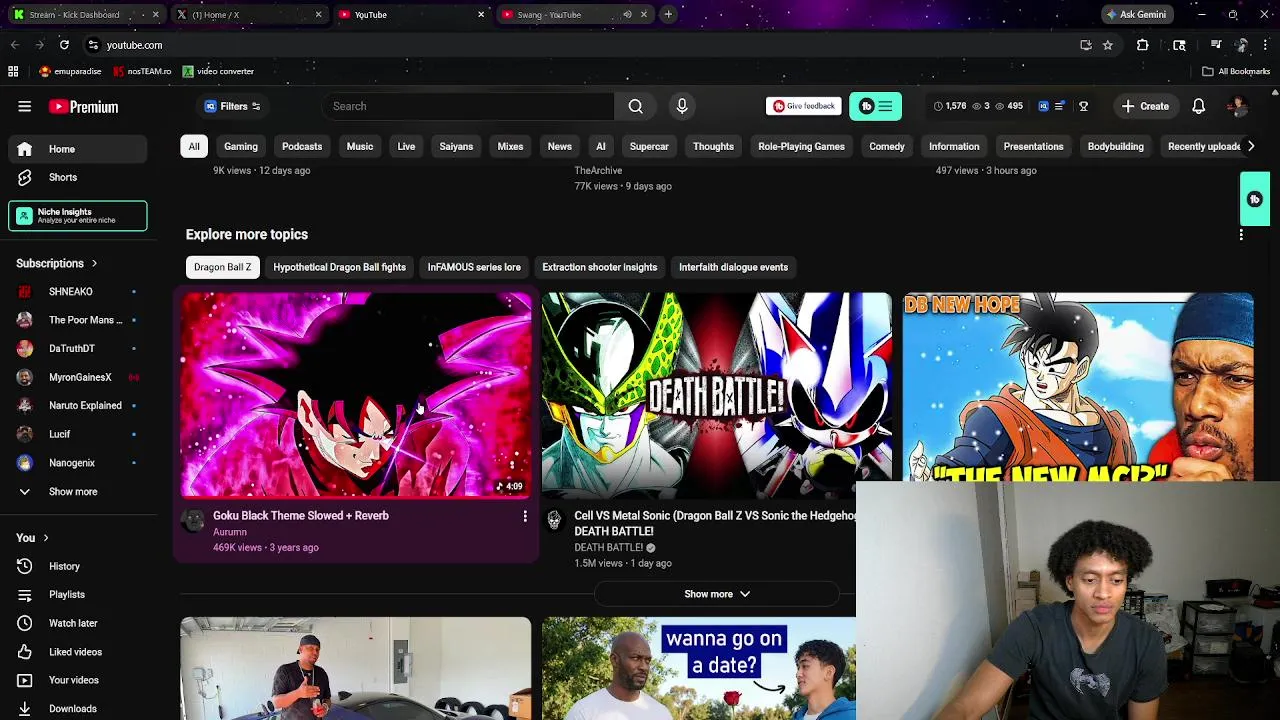The image size is (1280, 720).
Task: Reload the page in the browser toolbar
Action: pos(64,45)
